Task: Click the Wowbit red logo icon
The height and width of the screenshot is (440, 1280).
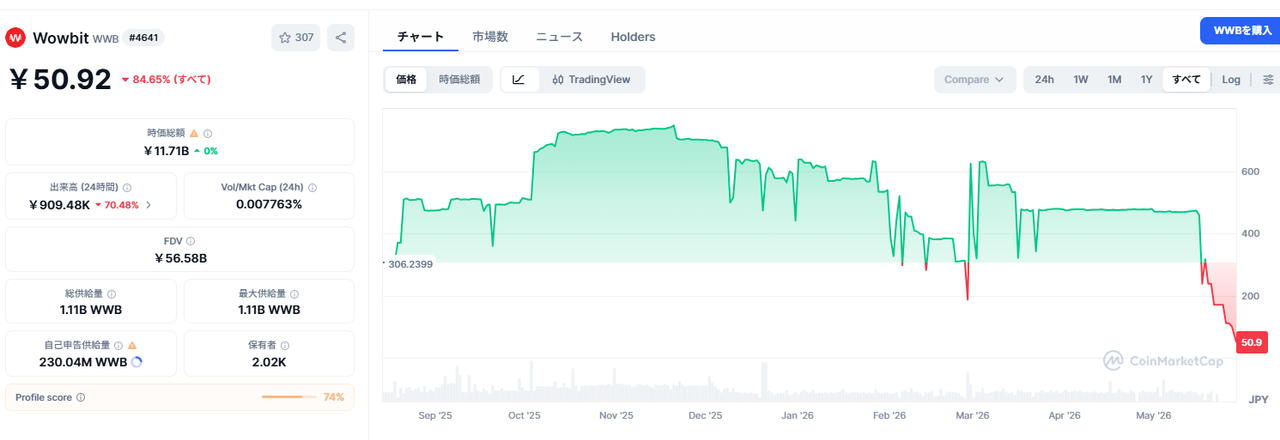Action: click(15, 38)
